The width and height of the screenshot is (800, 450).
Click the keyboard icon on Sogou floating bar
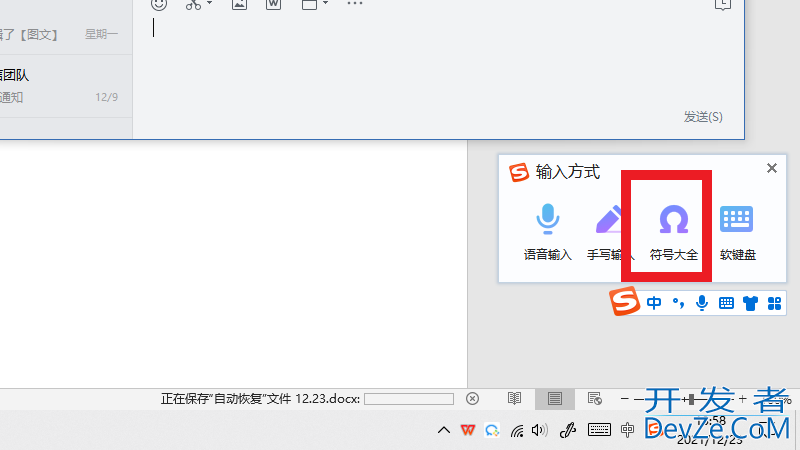(726, 304)
